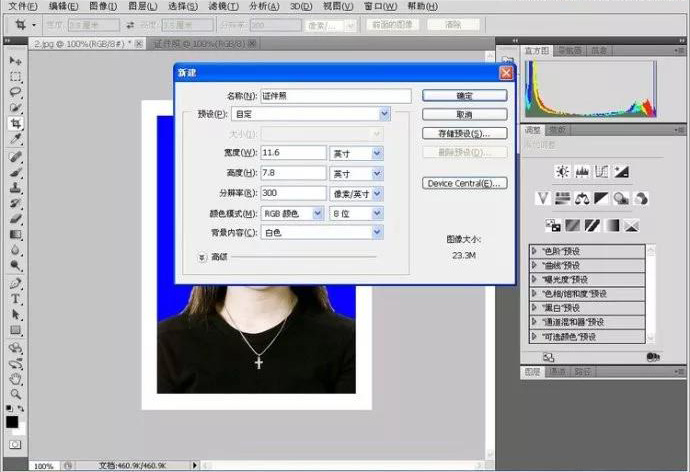Click the 确定 button in the dialog
This screenshot has width=690, height=472.
pyautogui.click(x=464, y=96)
